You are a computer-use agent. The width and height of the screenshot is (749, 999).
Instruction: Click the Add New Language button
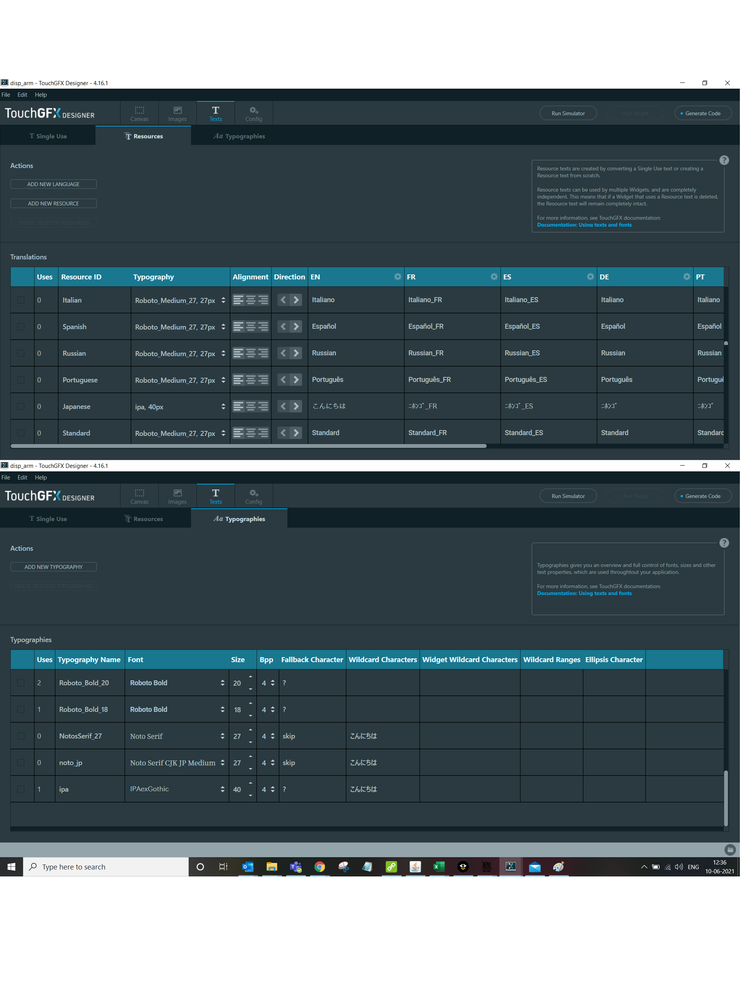pos(54,184)
